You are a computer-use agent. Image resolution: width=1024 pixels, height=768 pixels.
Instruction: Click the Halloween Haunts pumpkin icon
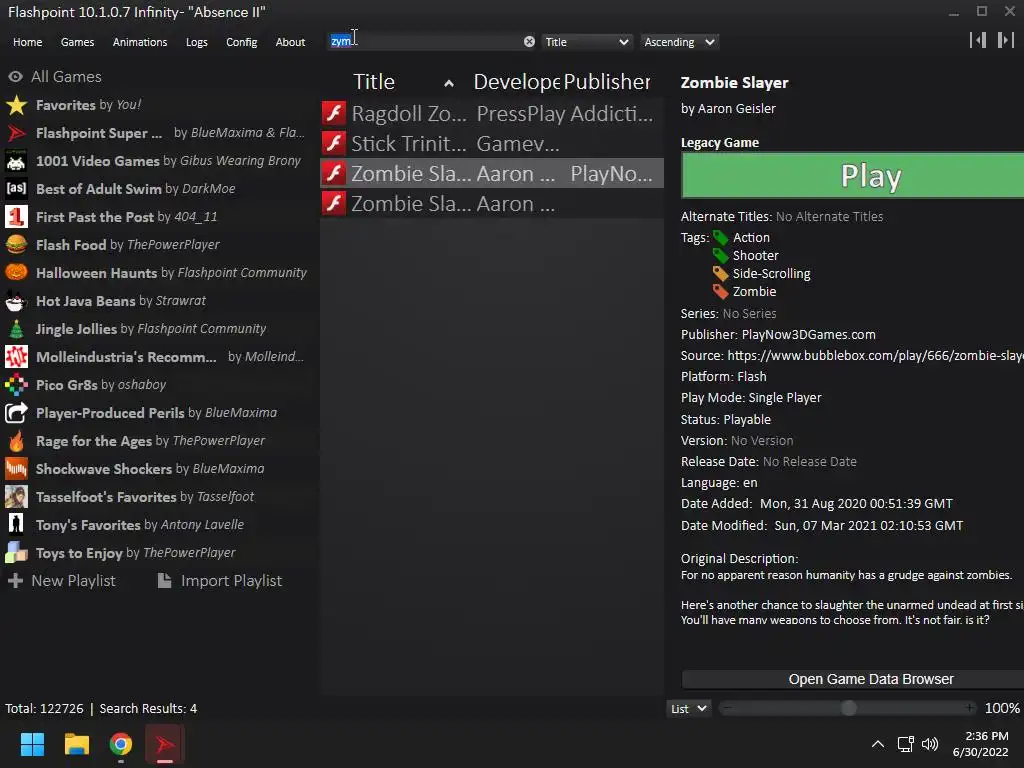tap(16, 272)
